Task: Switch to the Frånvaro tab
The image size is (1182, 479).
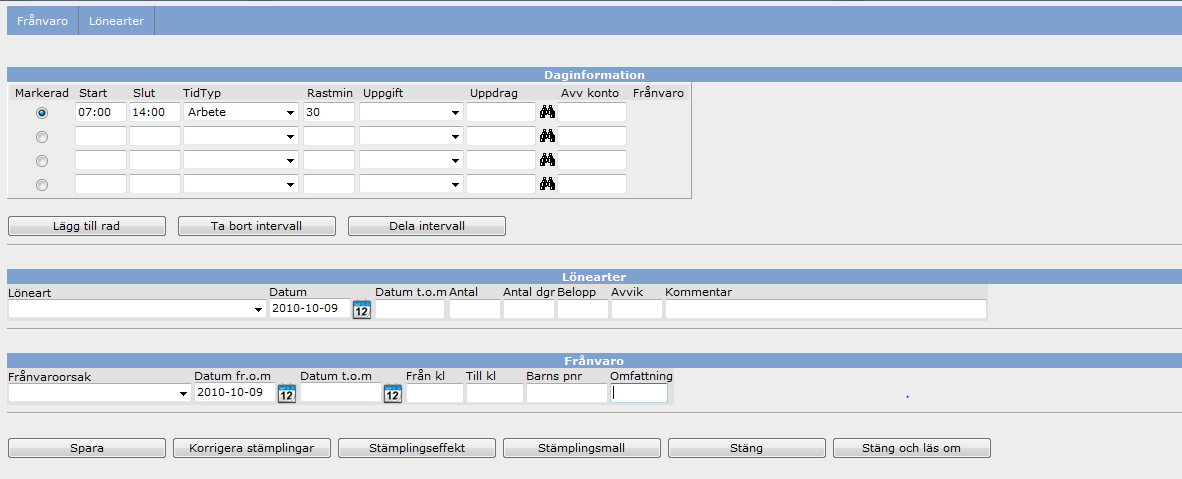Action: tap(42, 21)
